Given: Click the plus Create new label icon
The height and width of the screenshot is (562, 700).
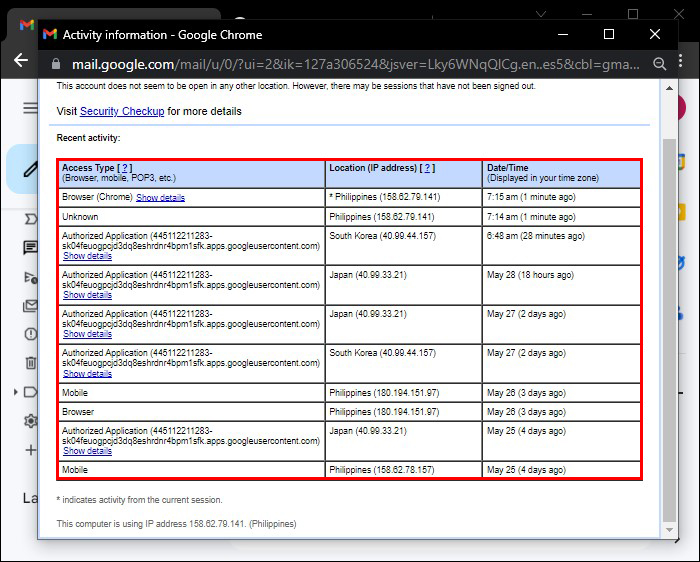Looking at the screenshot, I should coord(30,450).
